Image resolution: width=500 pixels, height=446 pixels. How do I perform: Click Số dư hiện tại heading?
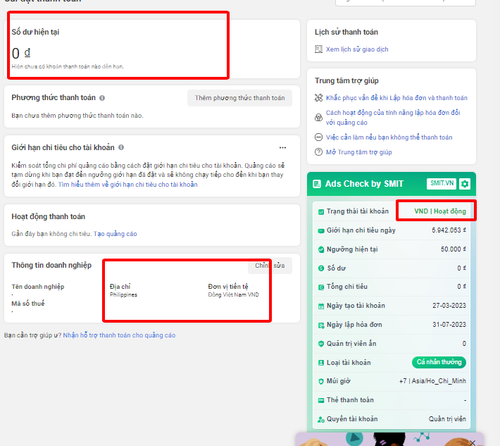click(x=35, y=32)
